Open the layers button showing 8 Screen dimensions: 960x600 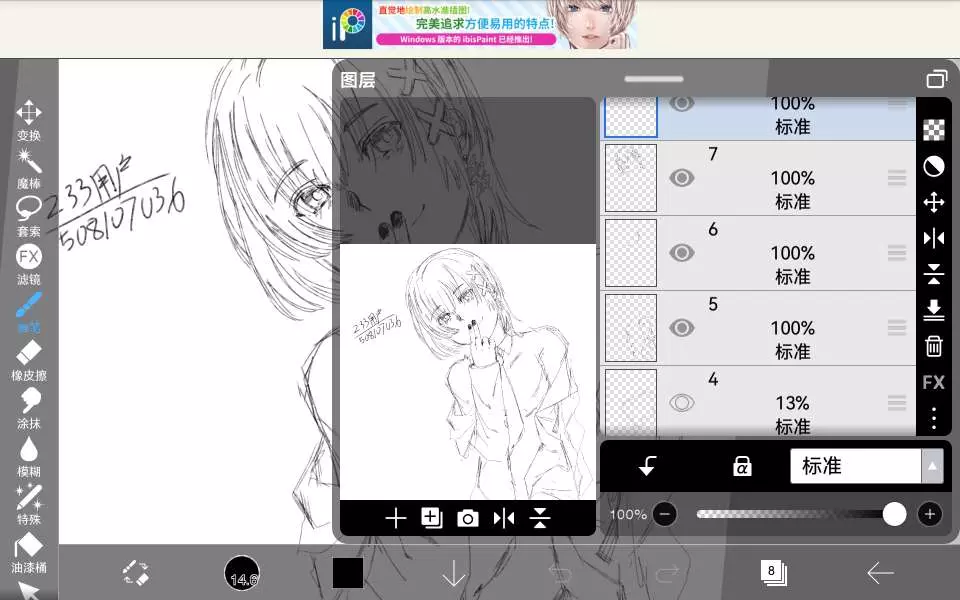point(773,572)
